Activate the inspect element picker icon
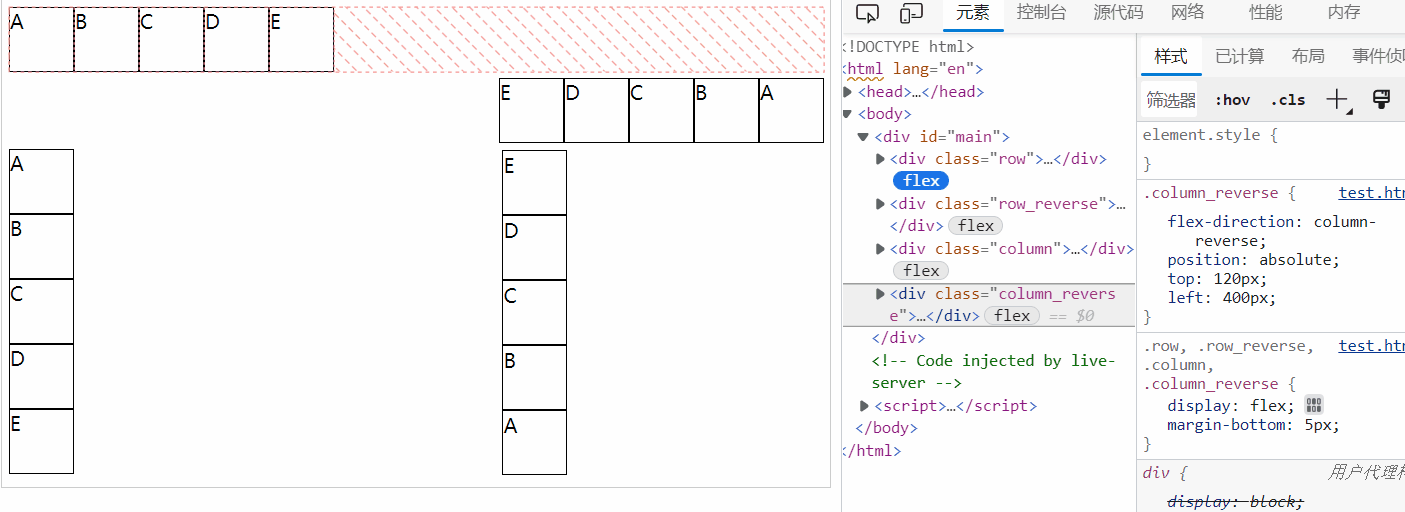Screen dimensions: 1405x512 (x=868, y=13)
